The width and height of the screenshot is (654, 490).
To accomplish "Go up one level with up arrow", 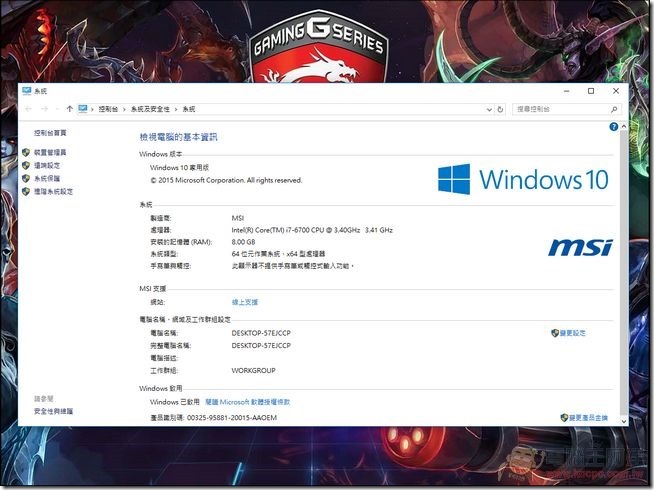I will point(70,109).
